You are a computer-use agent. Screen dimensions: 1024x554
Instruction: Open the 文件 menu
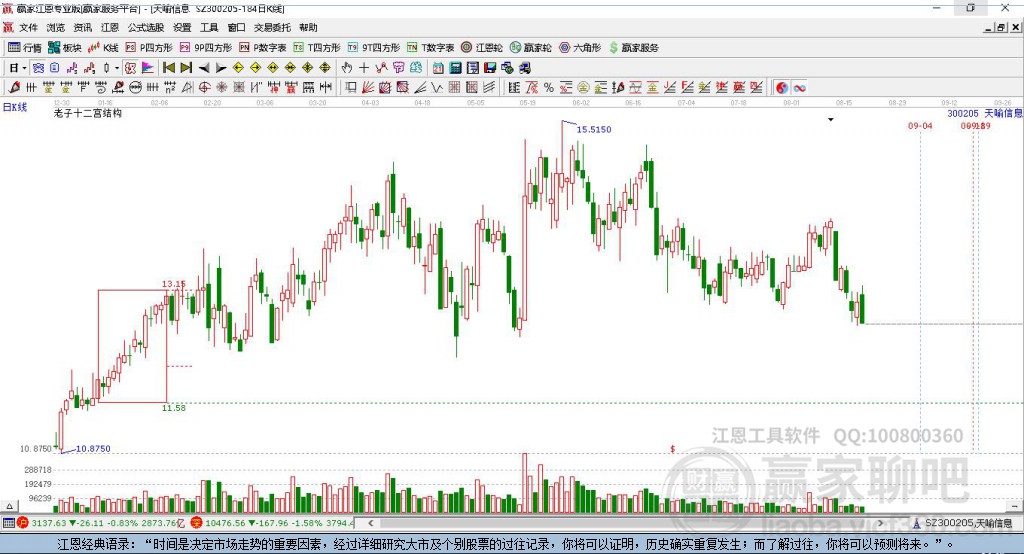coord(29,27)
